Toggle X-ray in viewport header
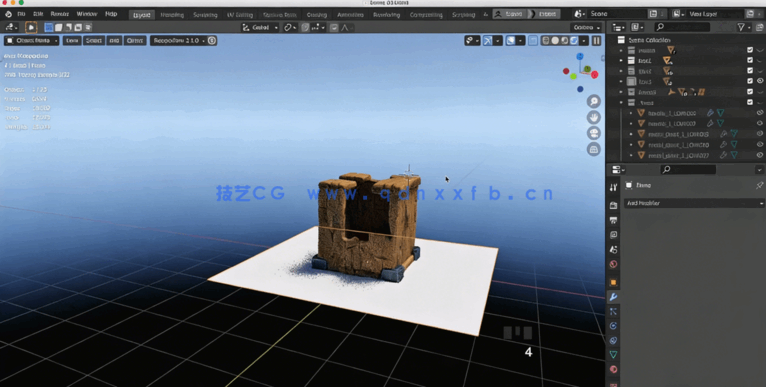Image resolution: width=766 pixels, height=387 pixels. tap(533, 41)
